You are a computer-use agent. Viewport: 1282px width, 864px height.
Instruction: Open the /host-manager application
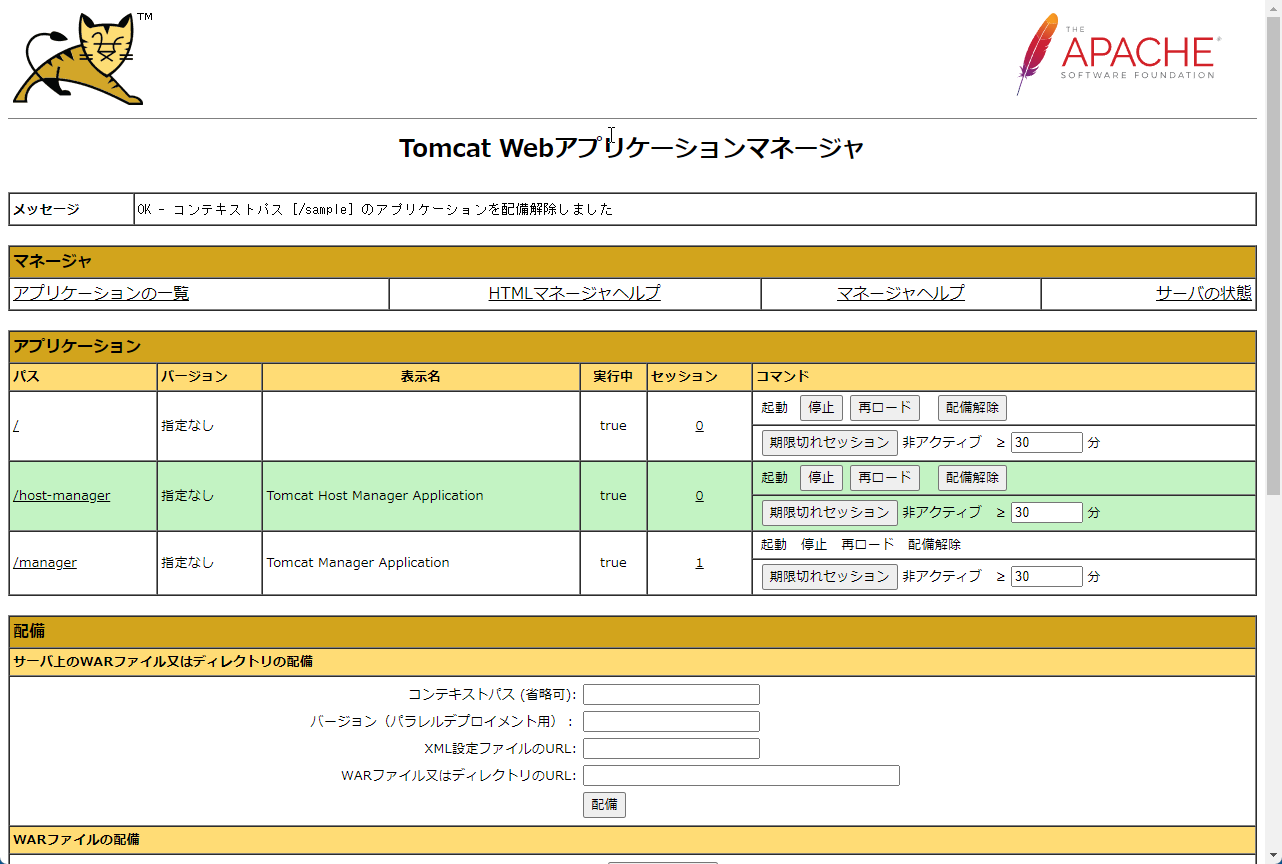click(60, 495)
